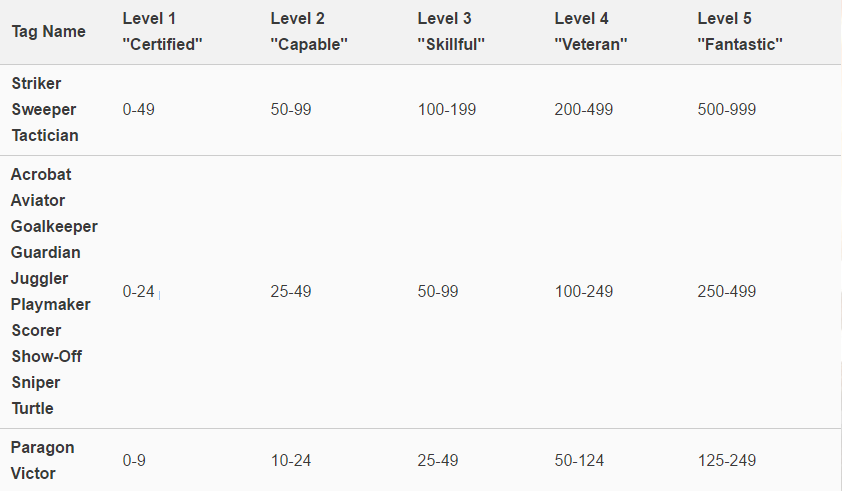
Task: Select the Playmaker tag name
Action: tap(50, 304)
